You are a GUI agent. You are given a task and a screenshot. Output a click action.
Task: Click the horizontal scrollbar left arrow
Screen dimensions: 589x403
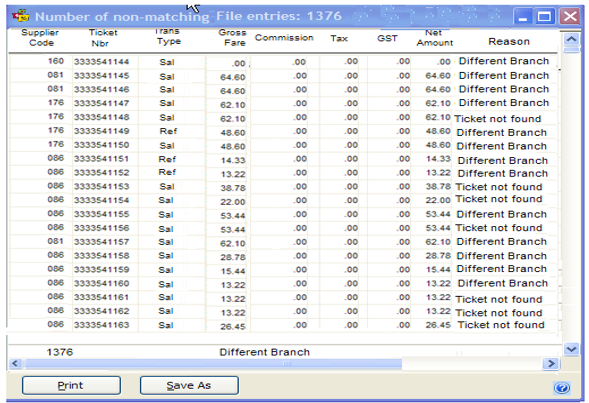[15, 364]
